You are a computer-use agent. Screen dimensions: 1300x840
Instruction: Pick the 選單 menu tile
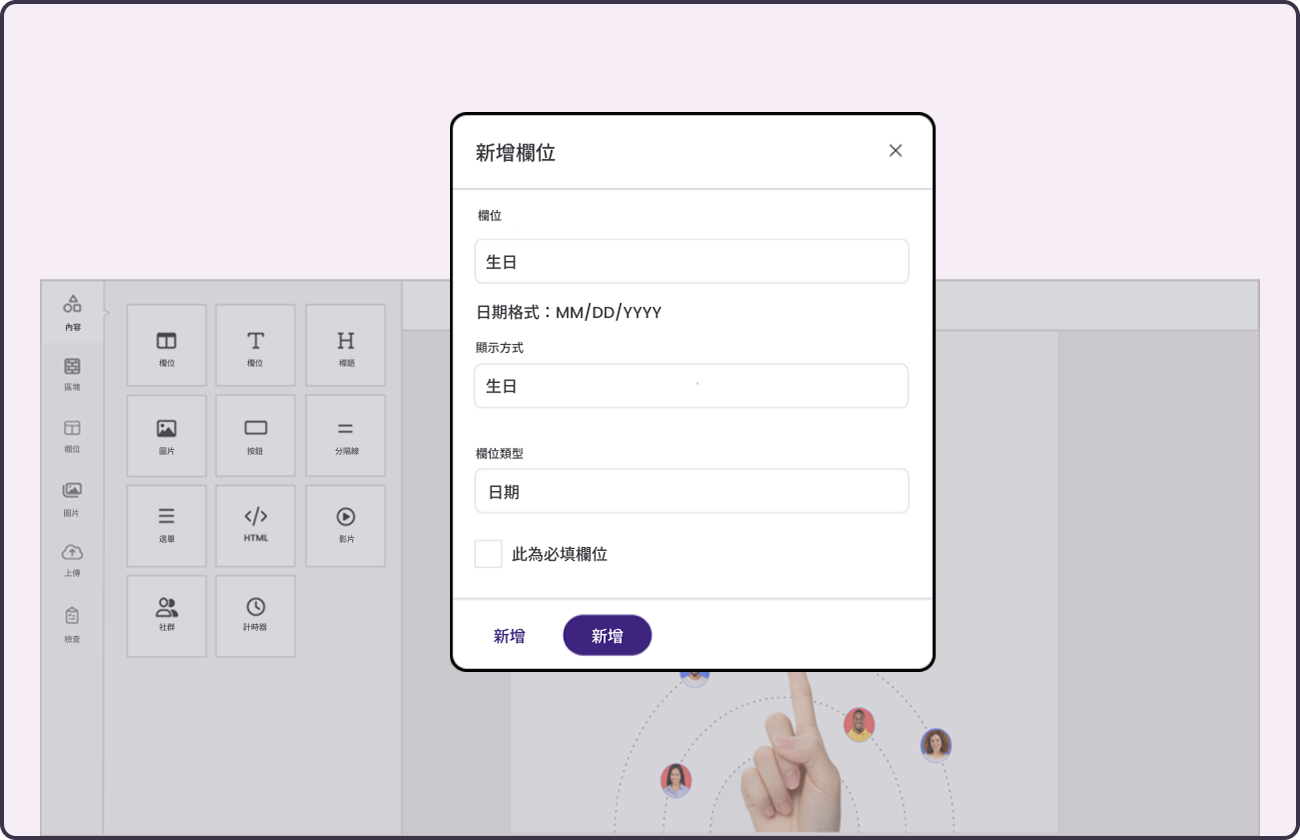click(167, 526)
